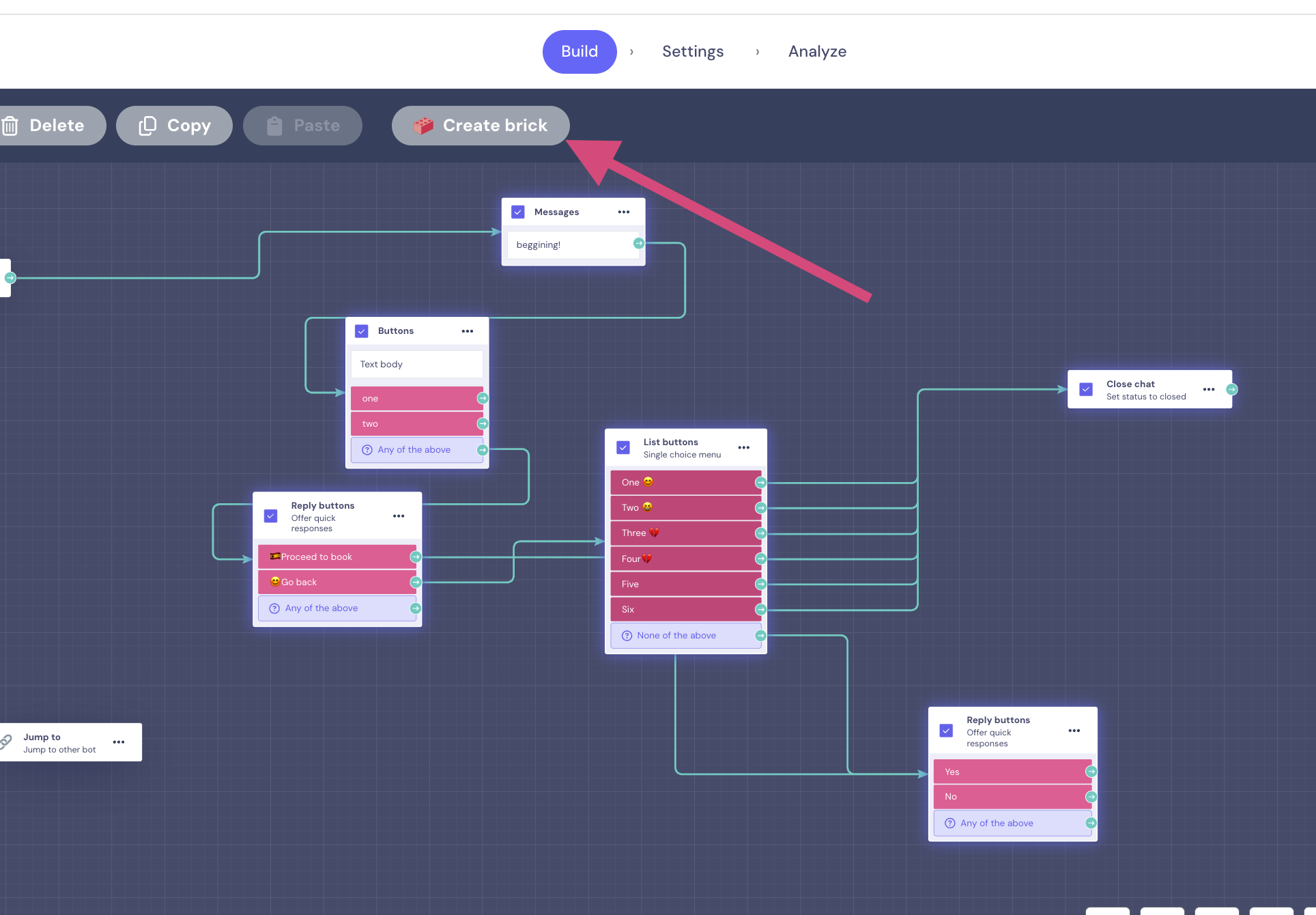Click the Jump to other bot label
This screenshot has width=1316, height=915.
coord(59,750)
